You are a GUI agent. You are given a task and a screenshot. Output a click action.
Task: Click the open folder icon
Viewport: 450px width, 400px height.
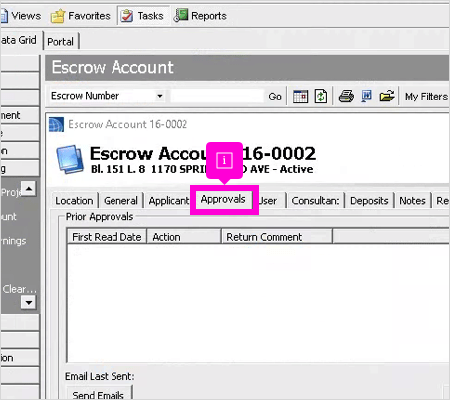tap(387, 96)
